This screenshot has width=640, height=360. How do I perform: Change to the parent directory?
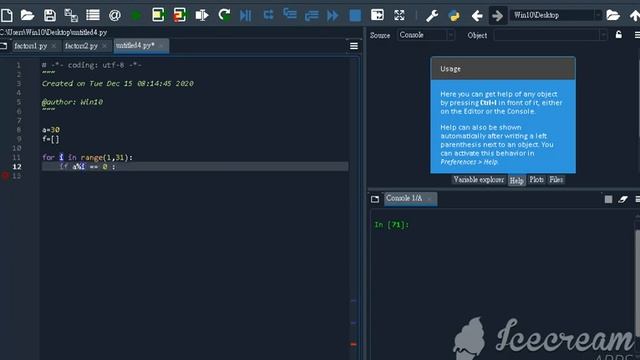[635, 16]
